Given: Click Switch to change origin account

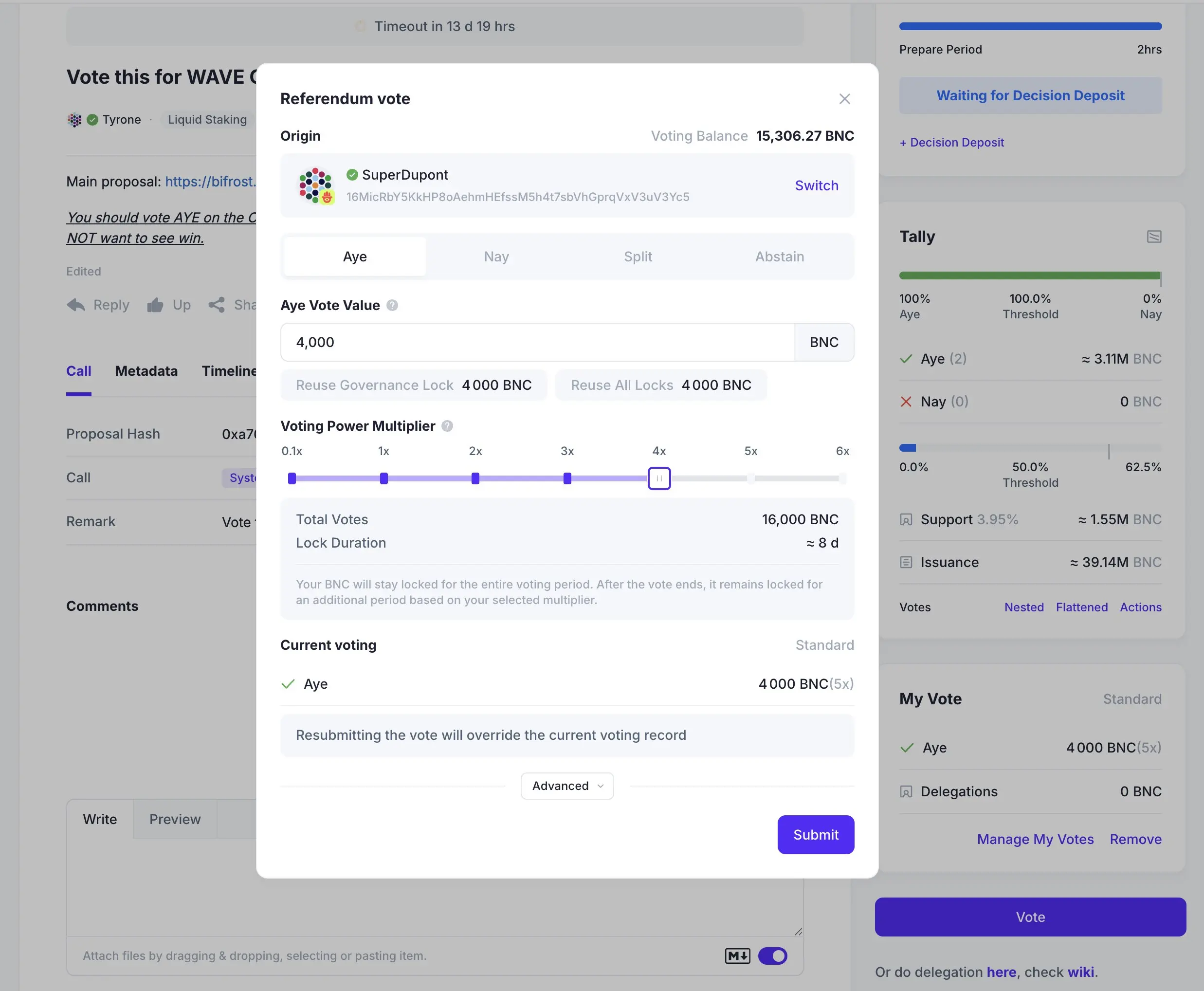Looking at the screenshot, I should 816,185.
